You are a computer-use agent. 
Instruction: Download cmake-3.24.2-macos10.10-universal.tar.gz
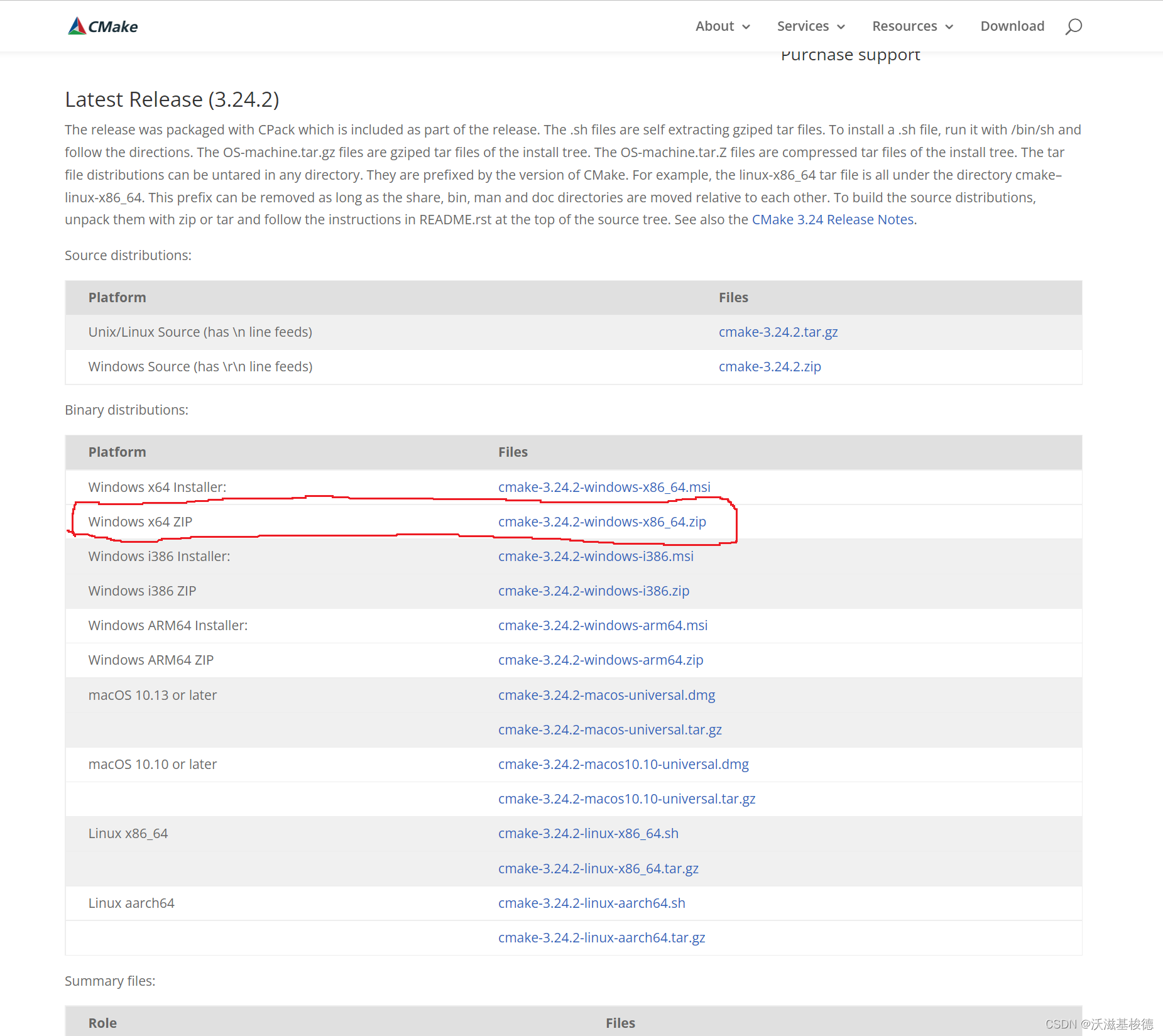pyautogui.click(x=626, y=799)
